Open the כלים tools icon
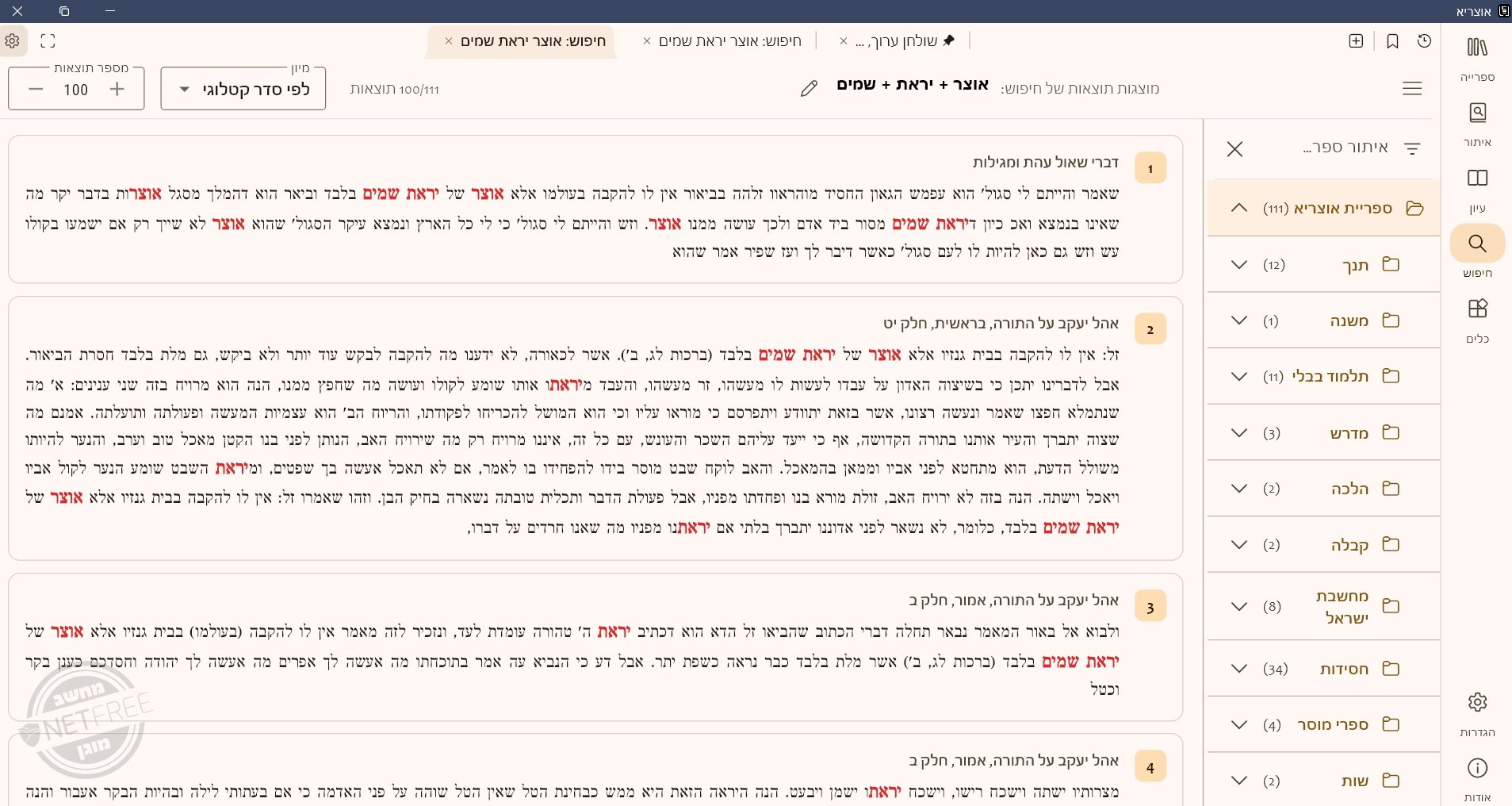This screenshot has height=806, width=1512. click(1476, 318)
